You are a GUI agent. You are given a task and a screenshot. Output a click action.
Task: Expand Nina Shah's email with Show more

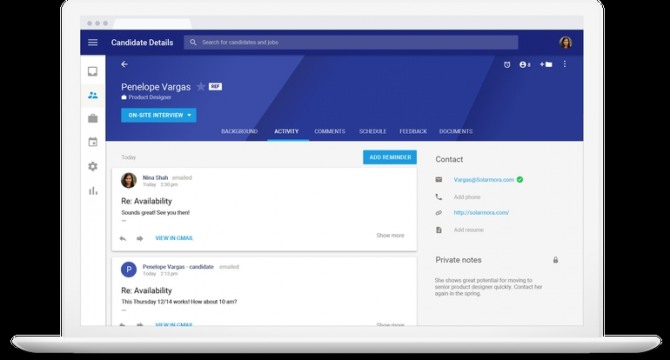[390, 235]
